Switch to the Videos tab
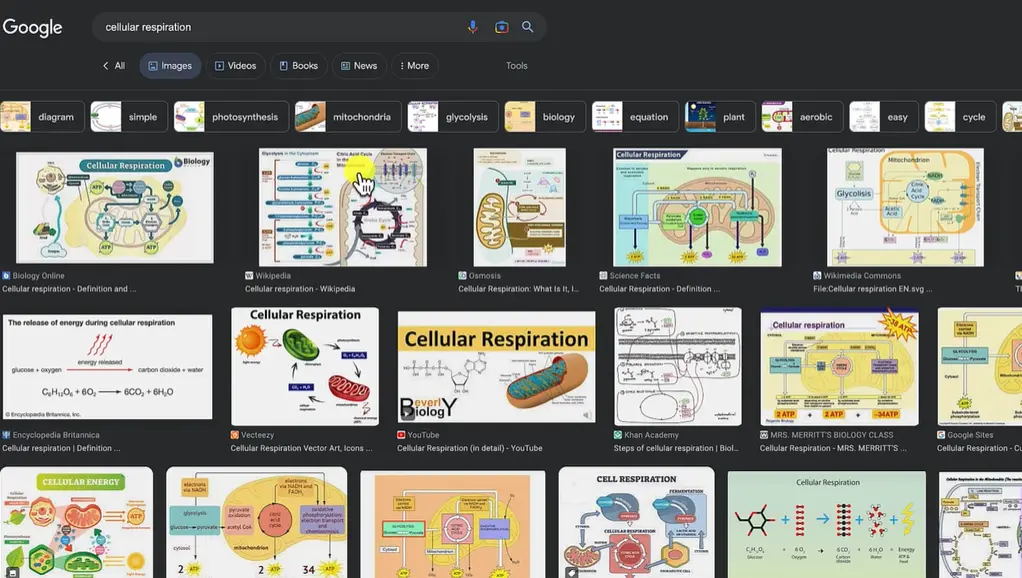Image resolution: width=1022 pixels, height=578 pixels. (235, 66)
